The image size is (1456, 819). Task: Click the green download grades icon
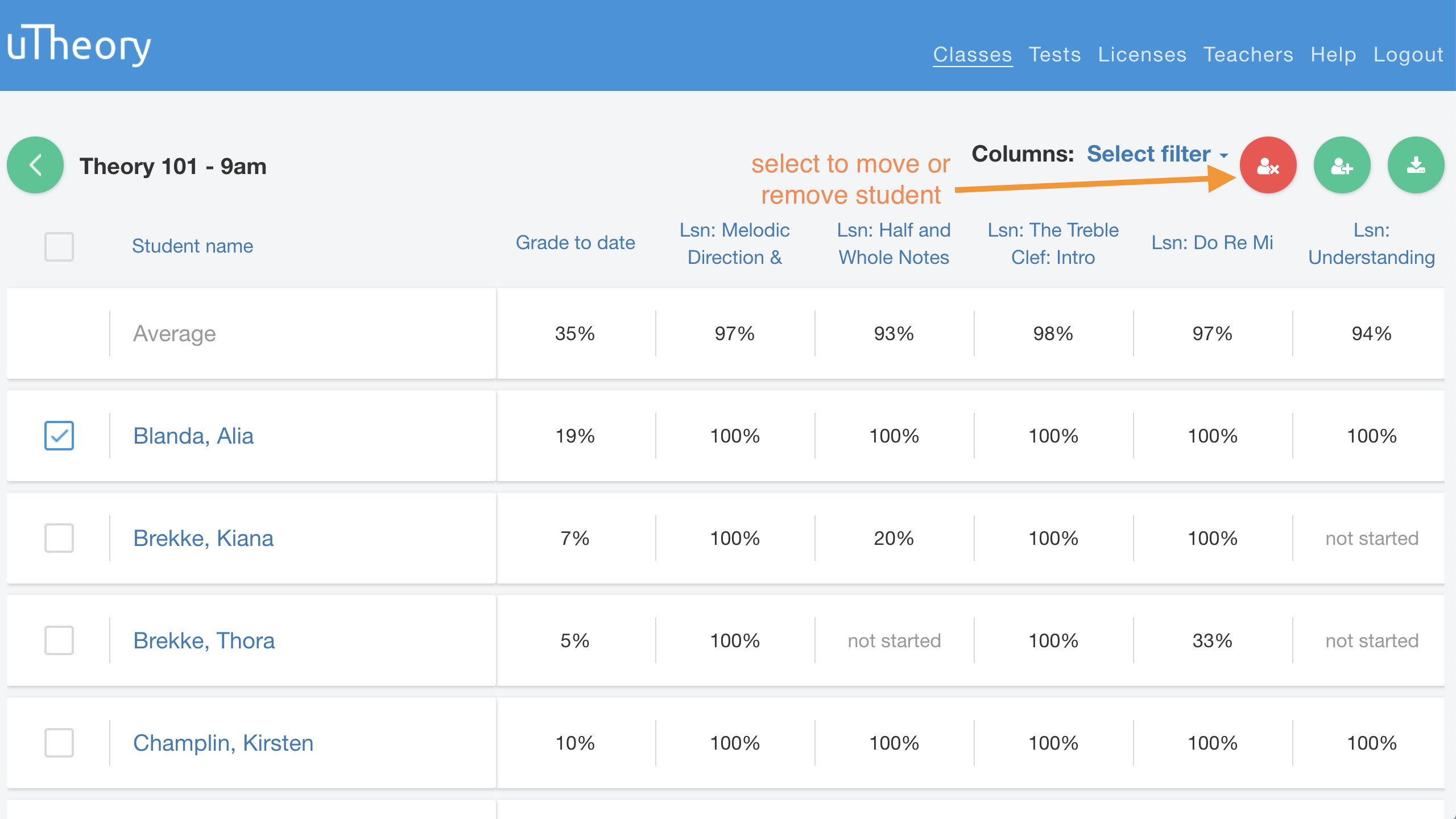[1416, 165]
